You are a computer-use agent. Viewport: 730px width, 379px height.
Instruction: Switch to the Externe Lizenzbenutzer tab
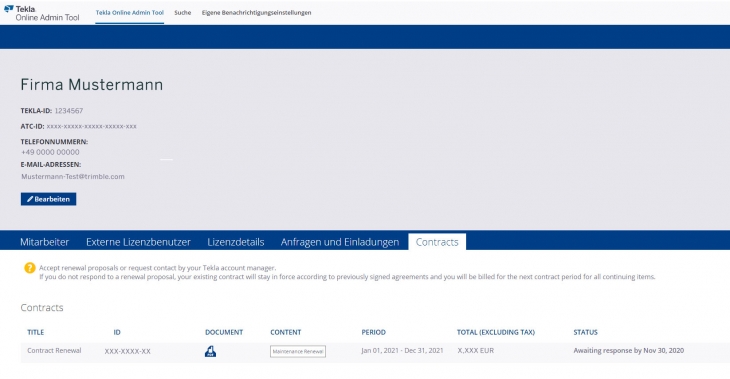click(138, 242)
